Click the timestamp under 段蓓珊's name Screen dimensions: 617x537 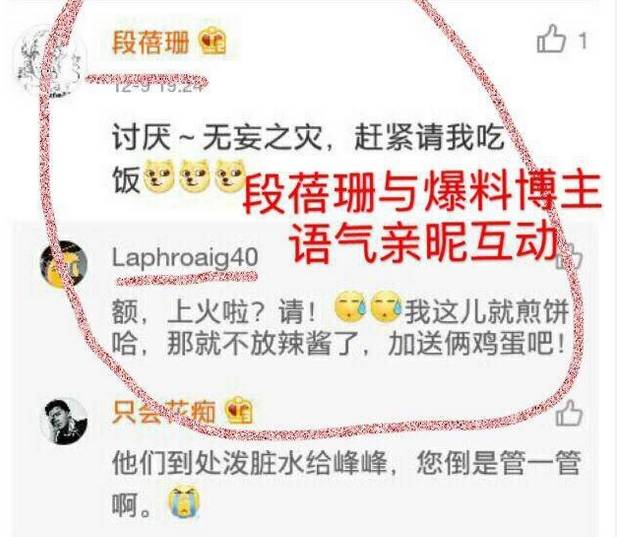coord(159,85)
